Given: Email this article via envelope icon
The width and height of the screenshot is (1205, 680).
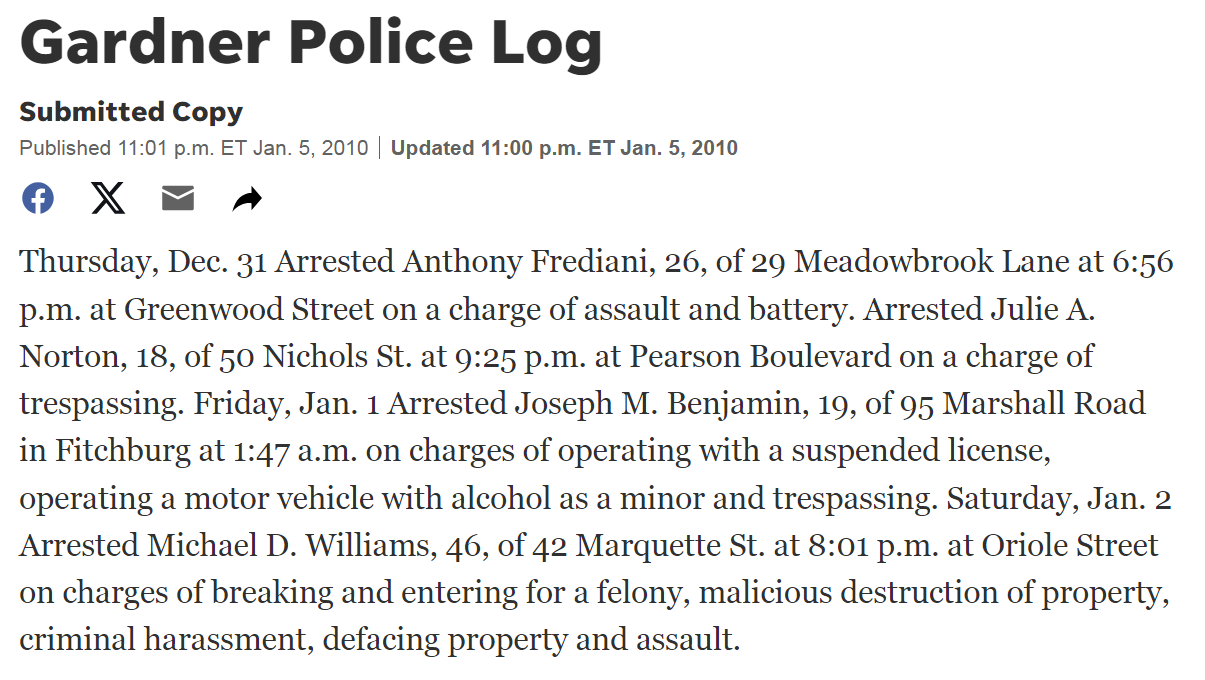Looking at the screenshot, I should [178, 199].
